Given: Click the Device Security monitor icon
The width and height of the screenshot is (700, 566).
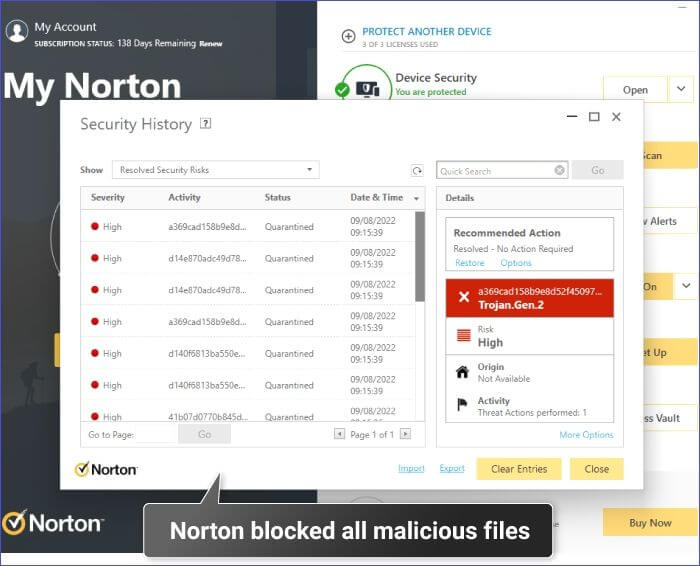Looking at the screenshot, I should click(367, 89).
